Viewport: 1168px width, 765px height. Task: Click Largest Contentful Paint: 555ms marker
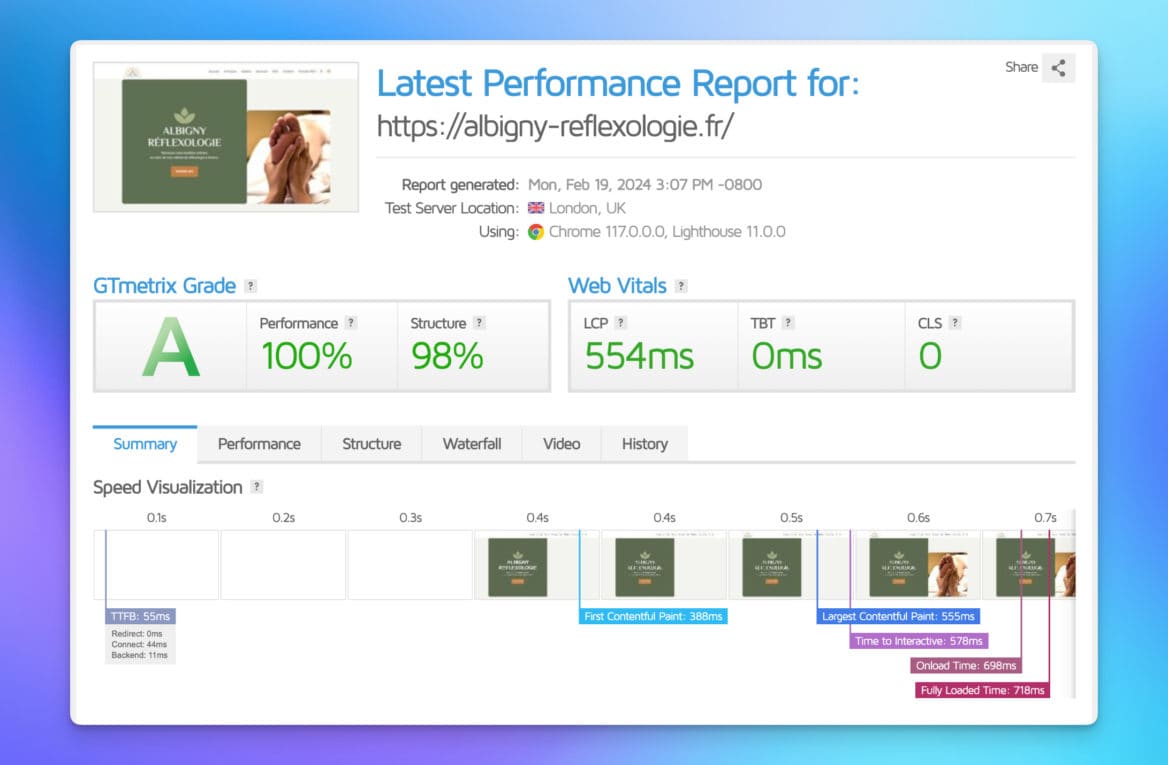tap(898, 616)
